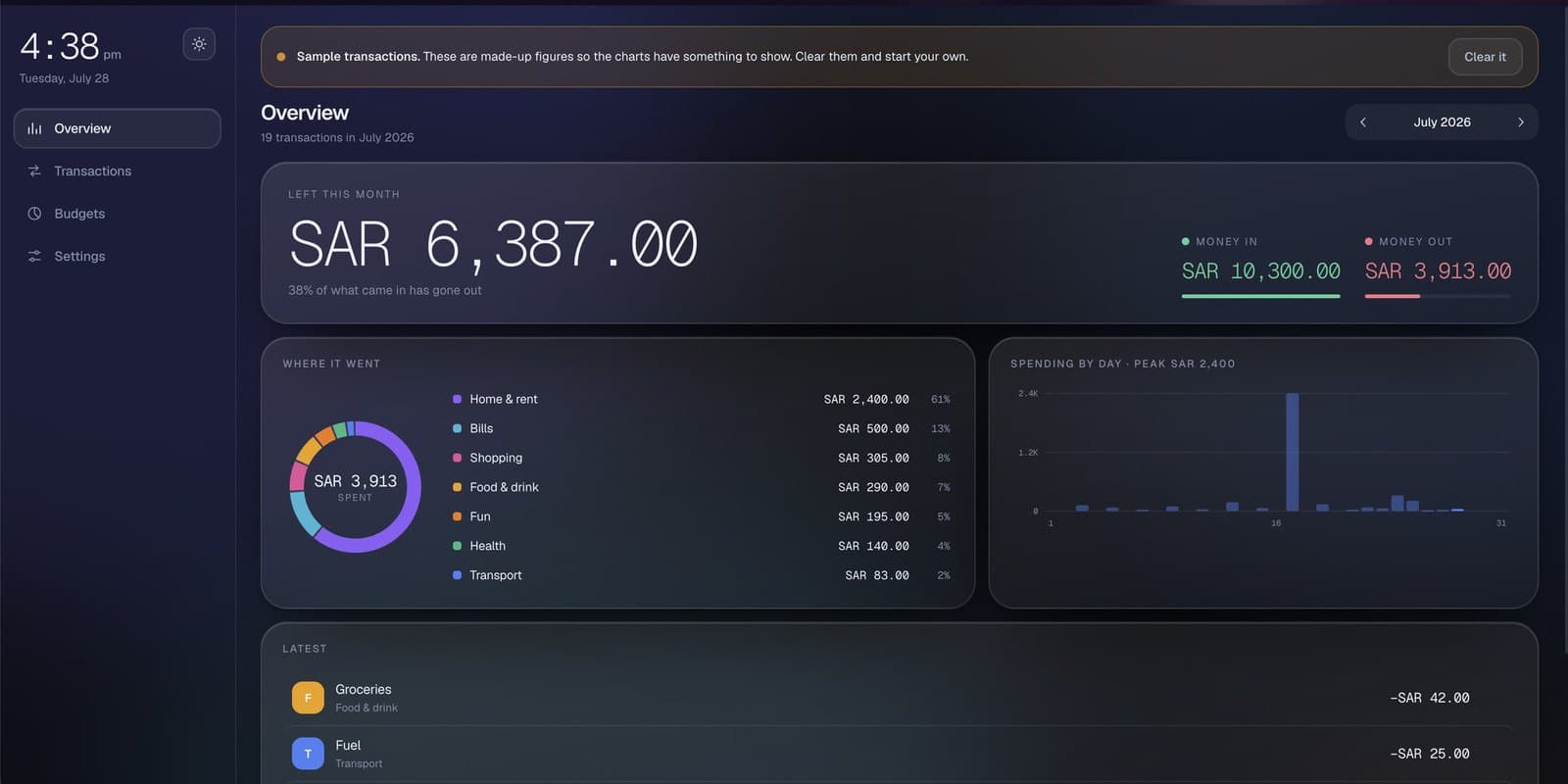This screenshot has height=784, width=1568.
Task: Click the Groceries F category icon
Action: (x=308, y=698)
